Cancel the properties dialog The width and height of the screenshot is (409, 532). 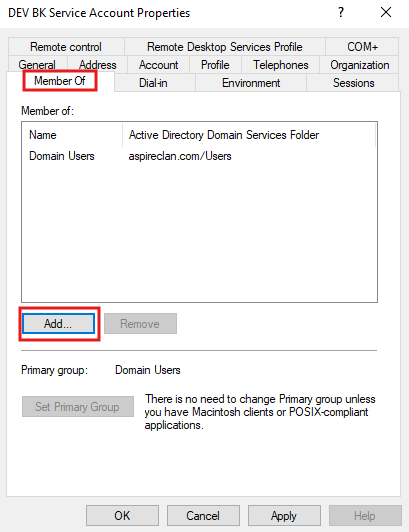tap(203, 516)
